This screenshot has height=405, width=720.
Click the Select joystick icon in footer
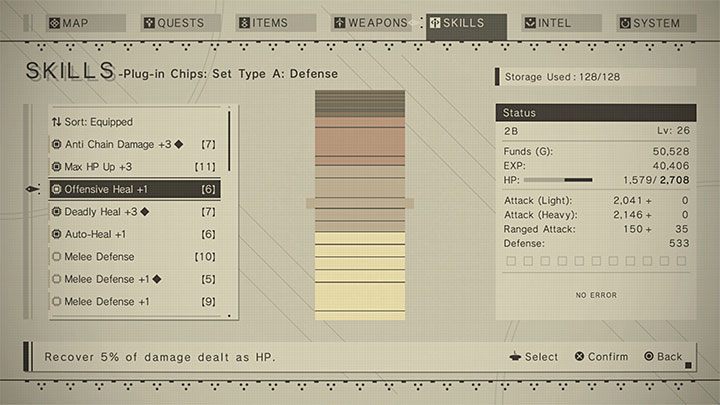(x=514, y=356)
